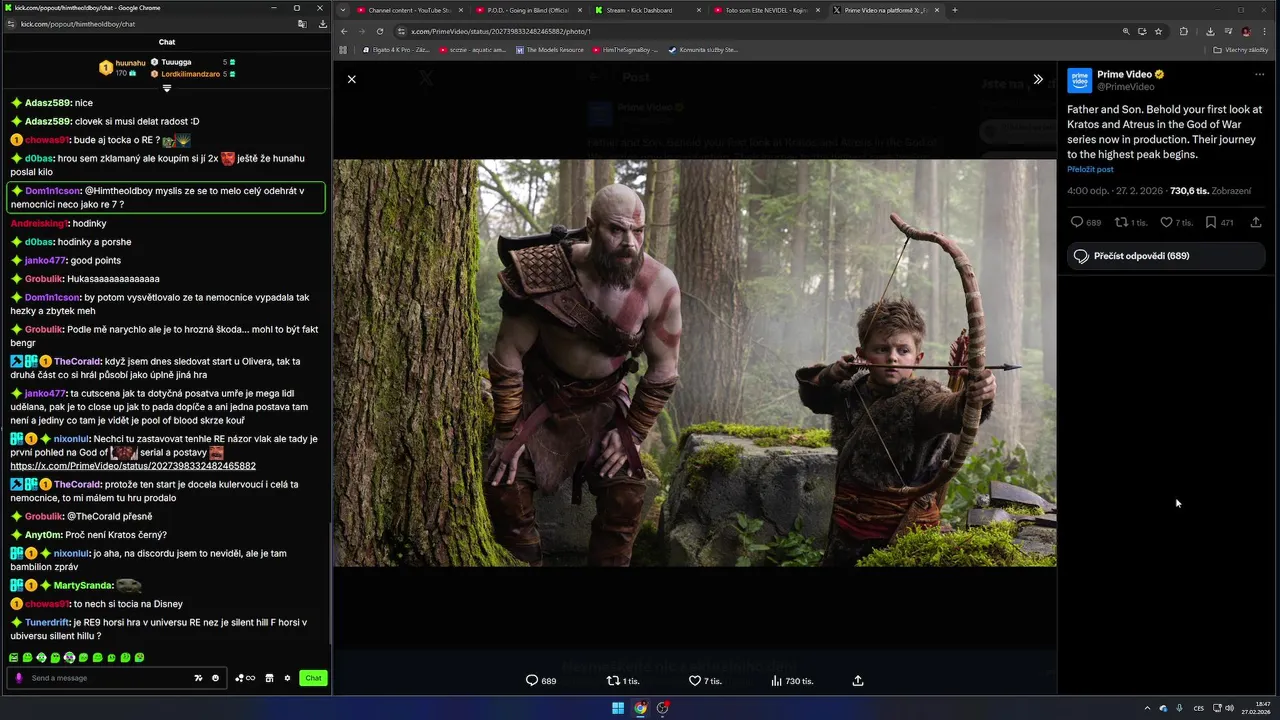Image resolution: width=1280 pixels, height=720 pixels.
Task: Open Přečíst odpovědi (689) replies
Action: click(x=1166, y=256)
